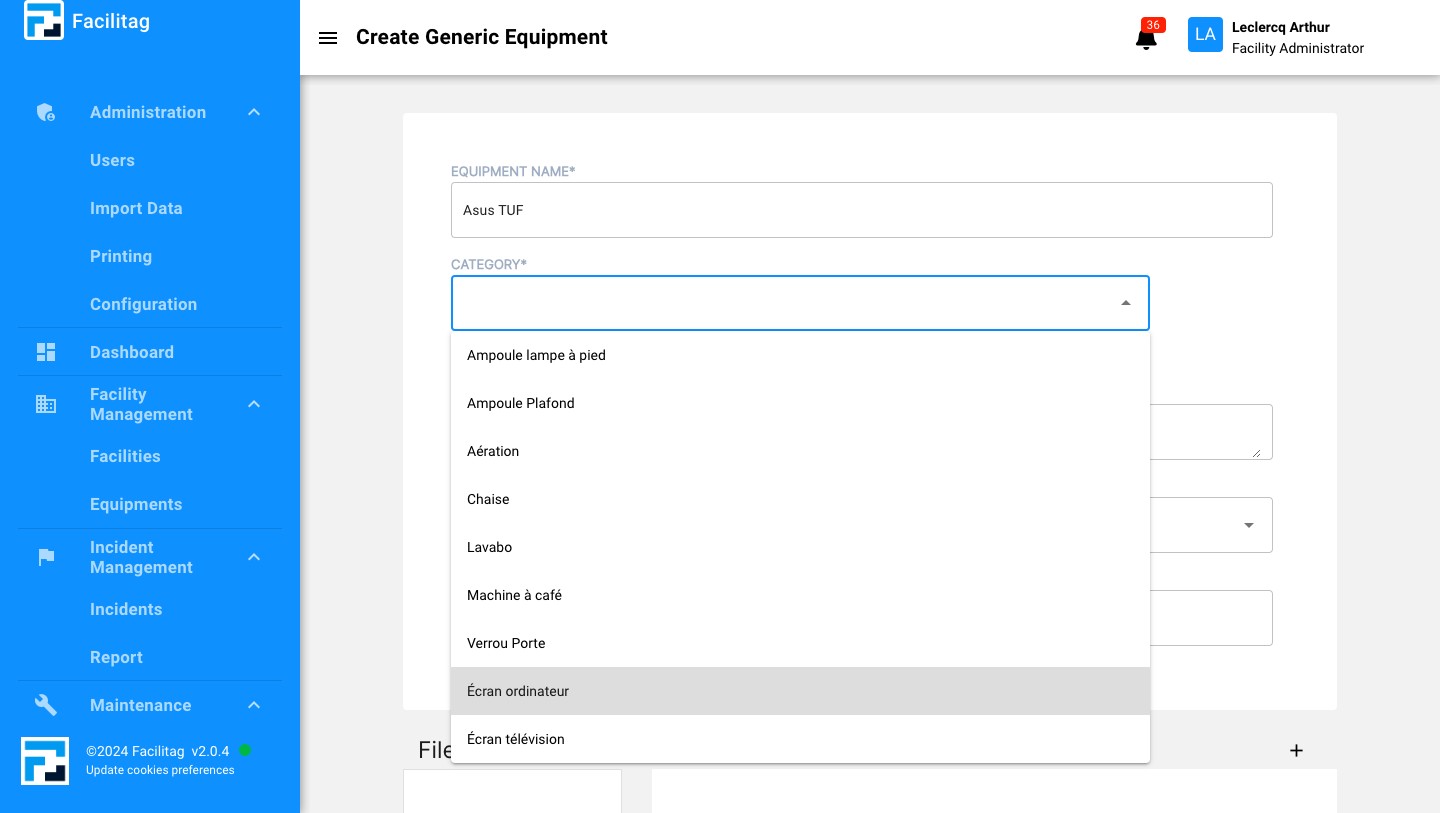Screen dimensions: 1440x813
Task: Click the Incident Management flag icon
Action: [x=46, y=557]
